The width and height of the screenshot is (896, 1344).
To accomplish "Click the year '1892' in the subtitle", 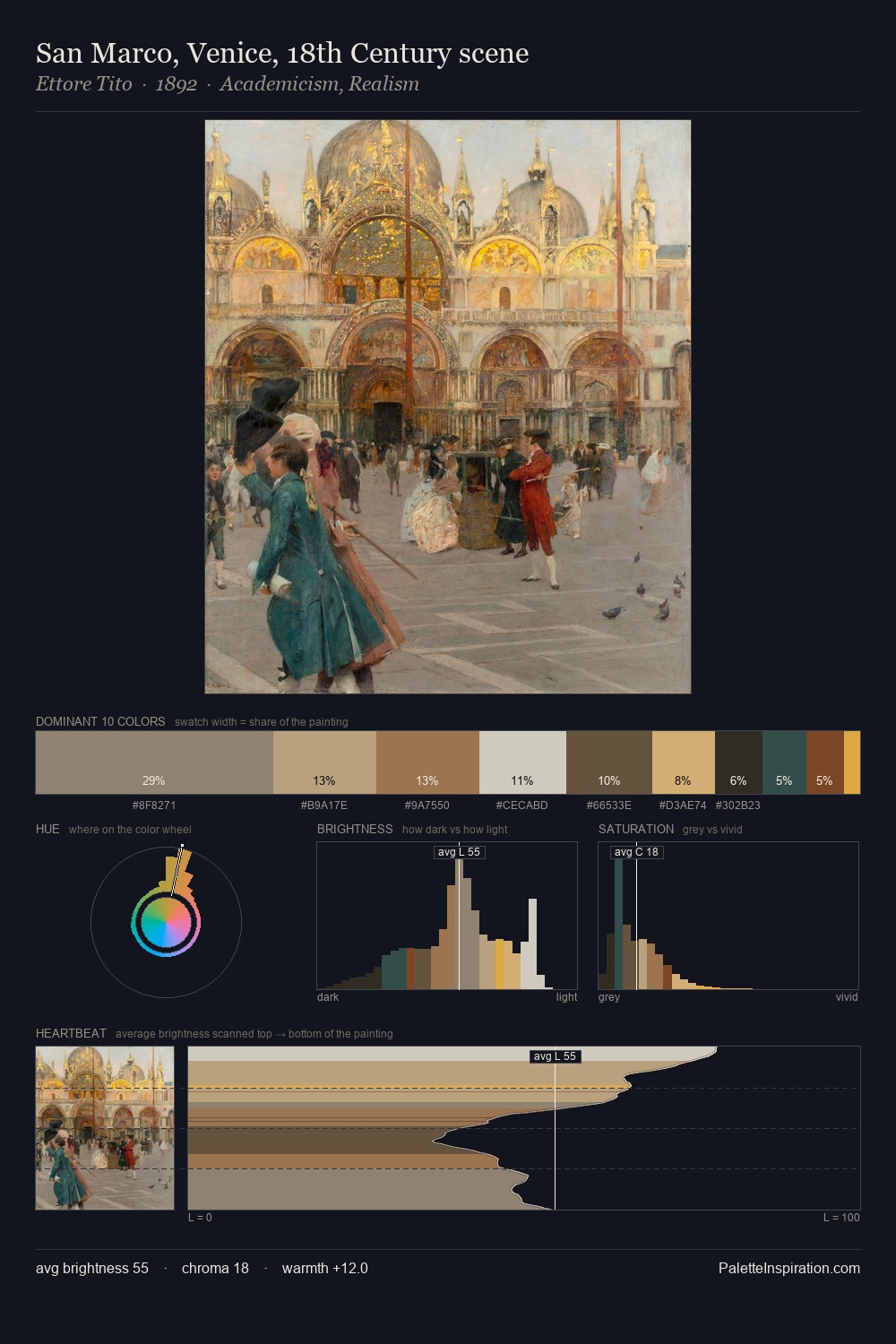I will pos(176,84).
